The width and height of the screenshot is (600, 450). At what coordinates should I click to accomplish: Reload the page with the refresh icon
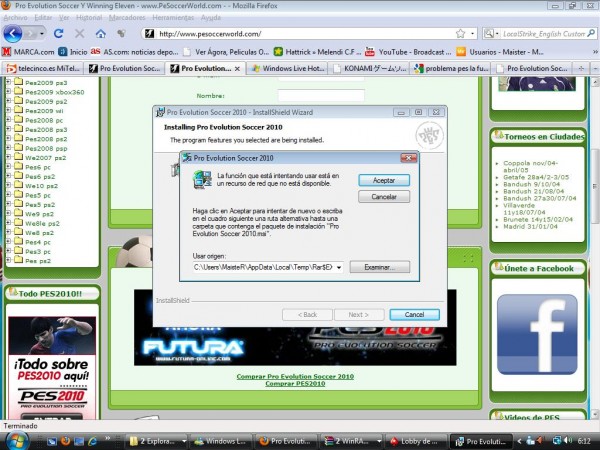[59, 34]
